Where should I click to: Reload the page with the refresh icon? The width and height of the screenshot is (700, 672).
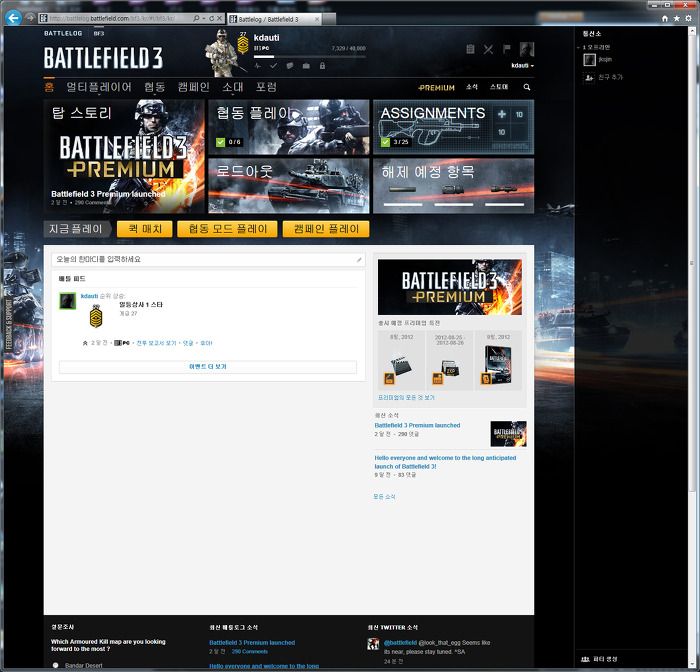[x=212, y=18]
